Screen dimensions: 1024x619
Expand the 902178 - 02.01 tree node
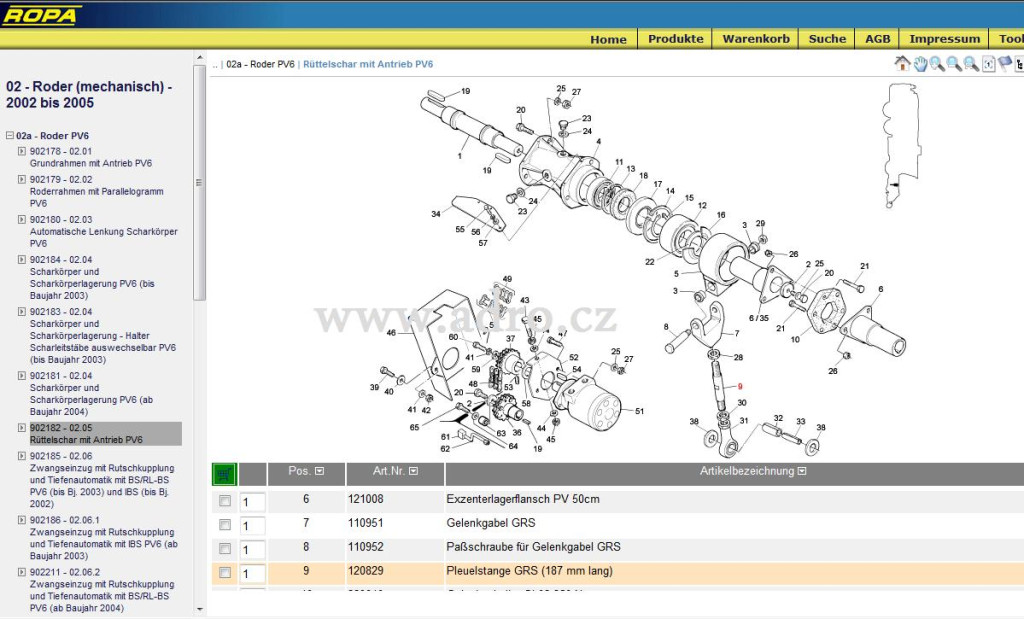(22, 151)
